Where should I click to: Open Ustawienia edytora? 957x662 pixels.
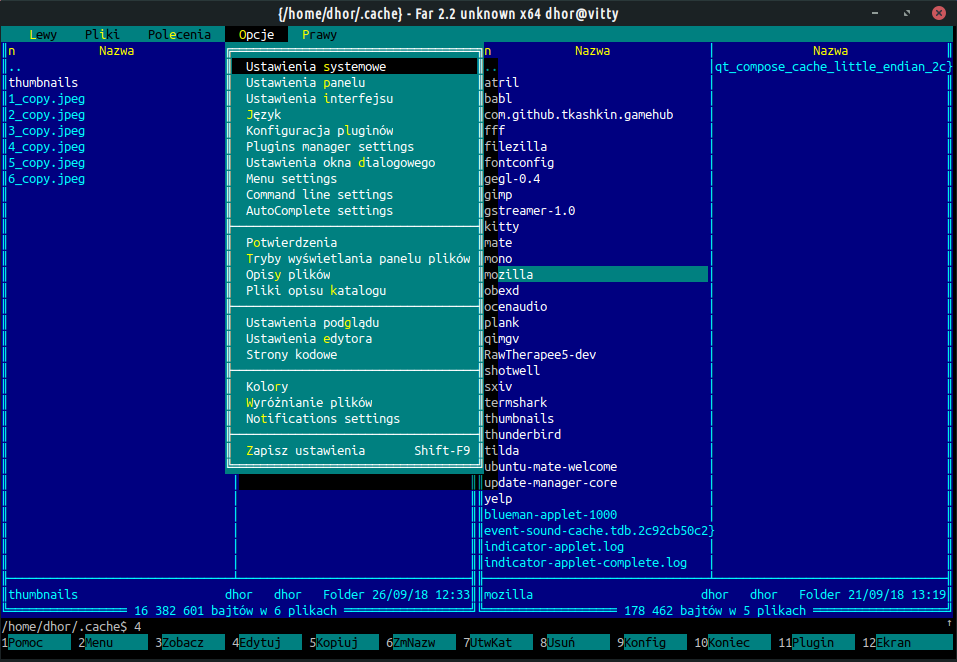click(x=354, y=339)
